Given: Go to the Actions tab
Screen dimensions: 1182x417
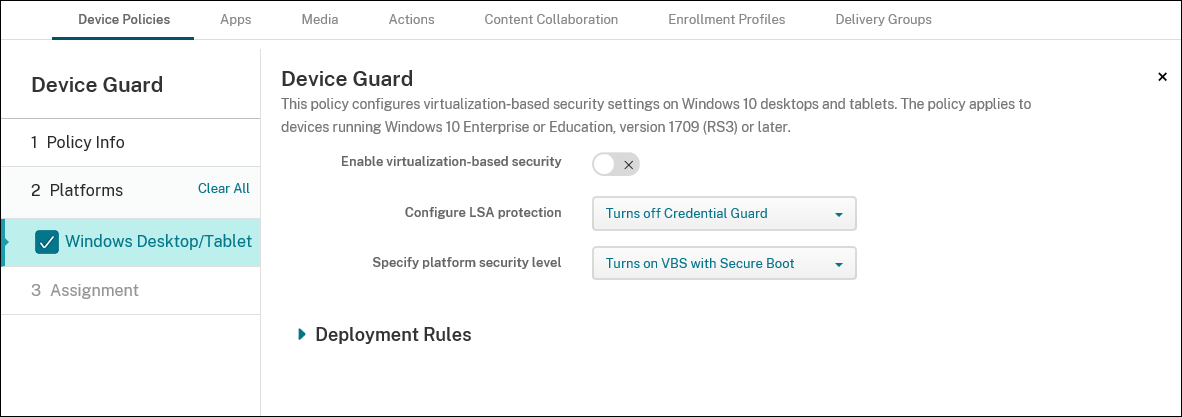Looking at the screenshot, I should tap(411, 20).
